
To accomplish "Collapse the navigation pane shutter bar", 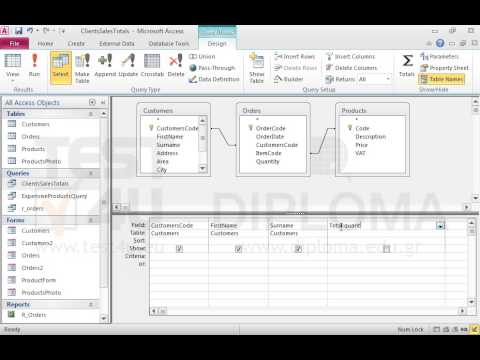I will click(x=103, y=102).
